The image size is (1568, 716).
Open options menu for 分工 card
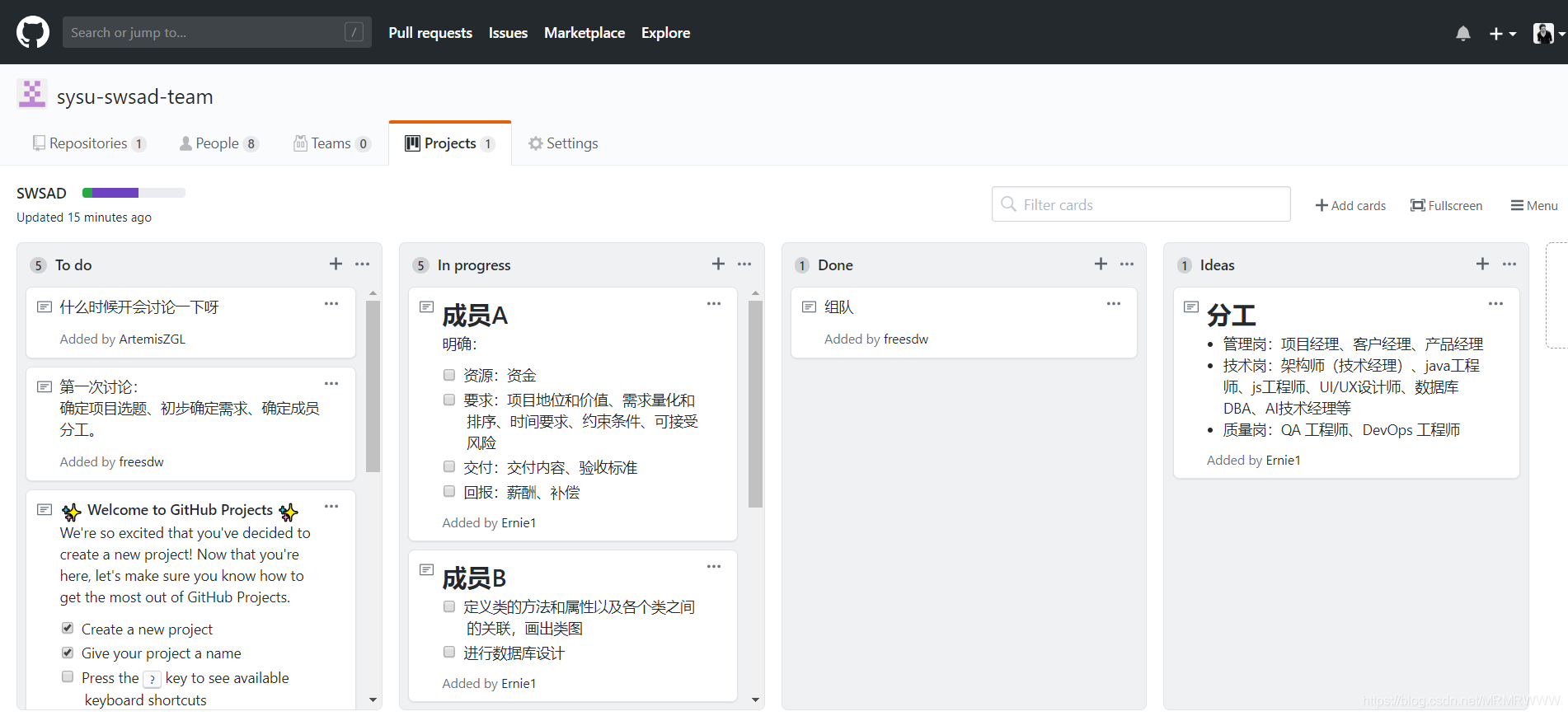tap(1495, 303)
